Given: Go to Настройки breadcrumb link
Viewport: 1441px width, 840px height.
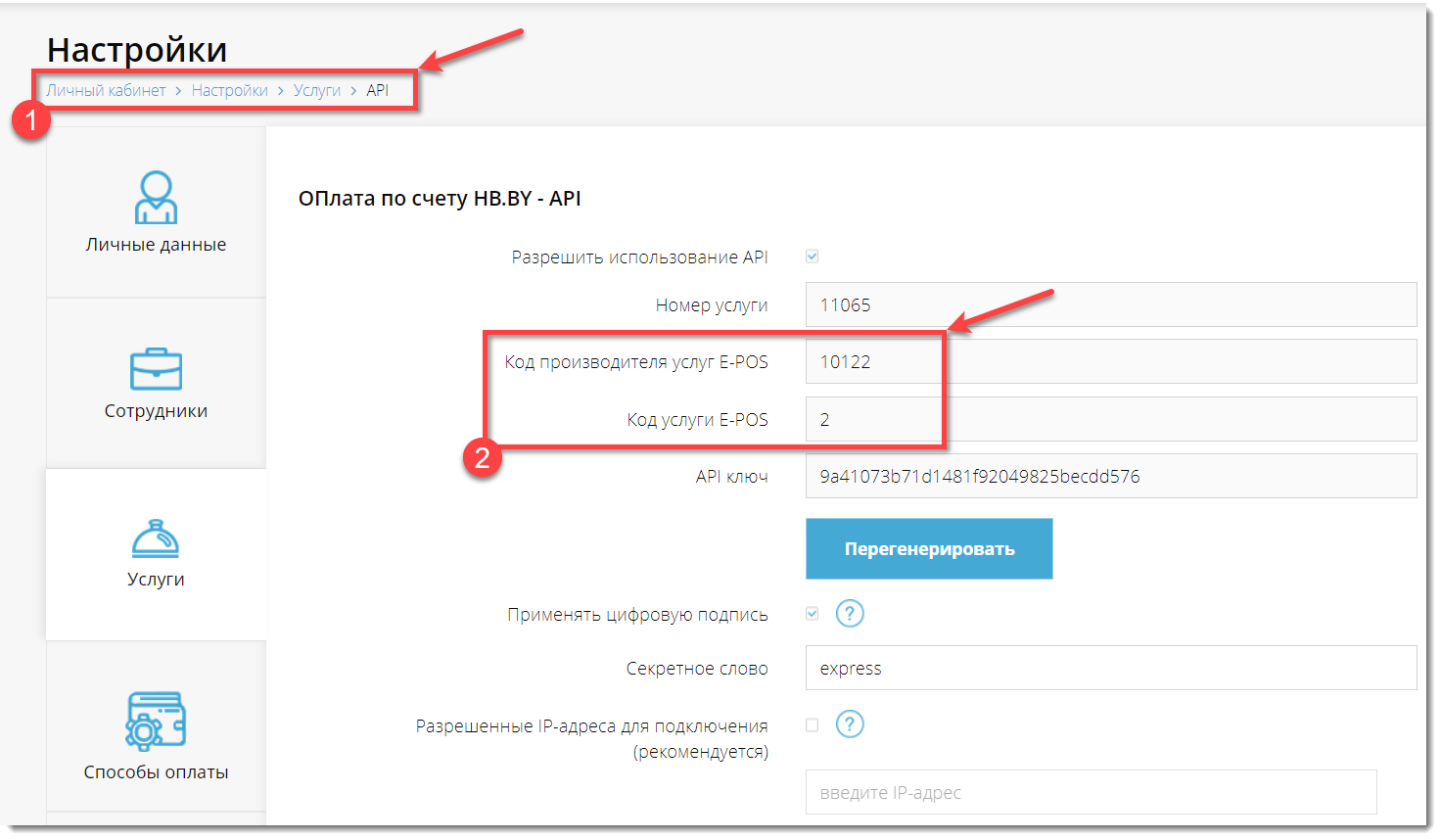Looking at the screenshot, I should [x=229, y=90].
